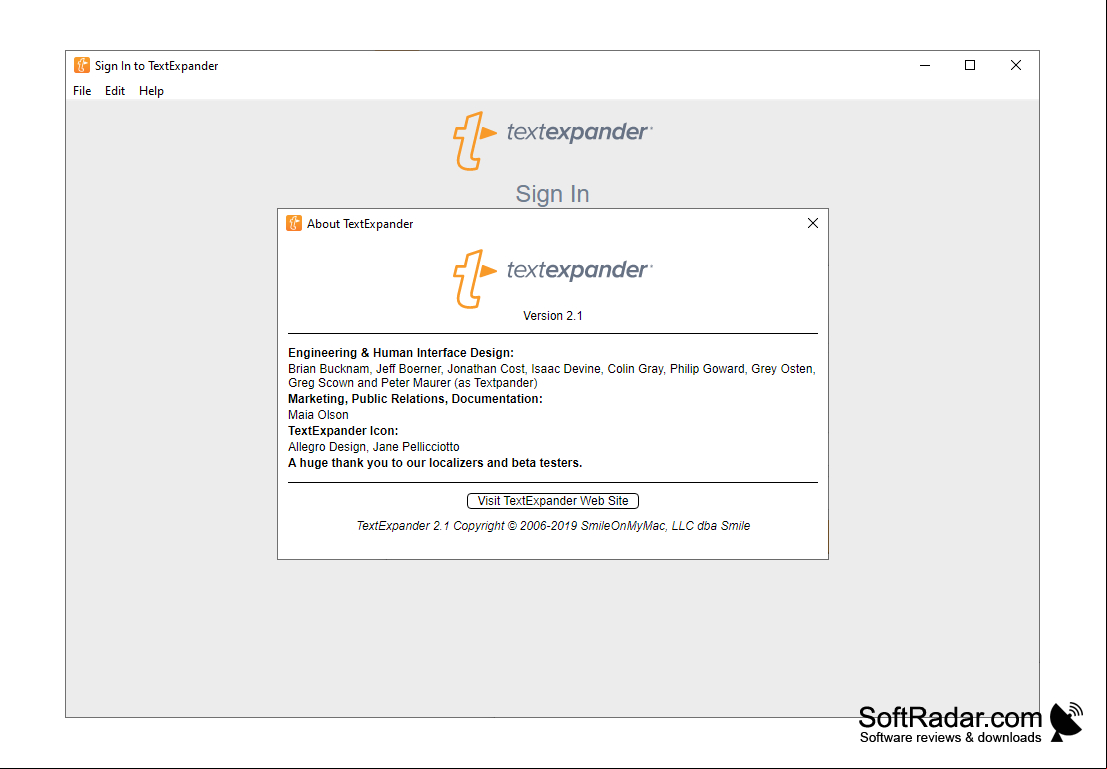1107x769 pixels.
Task: Click the TextExpander Icon: heading
Action: tap(343, 431)
